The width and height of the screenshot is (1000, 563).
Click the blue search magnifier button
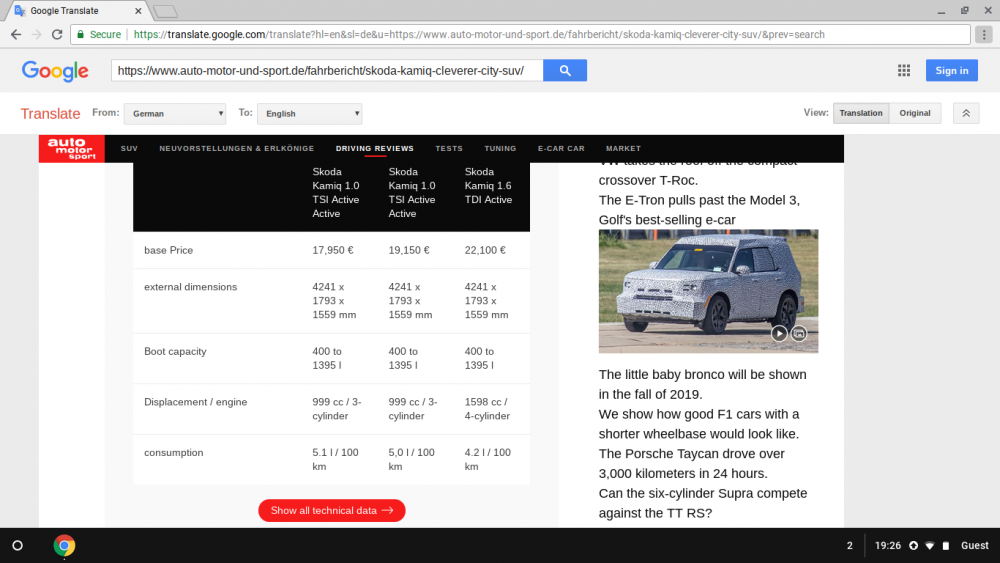click(565, 71)
